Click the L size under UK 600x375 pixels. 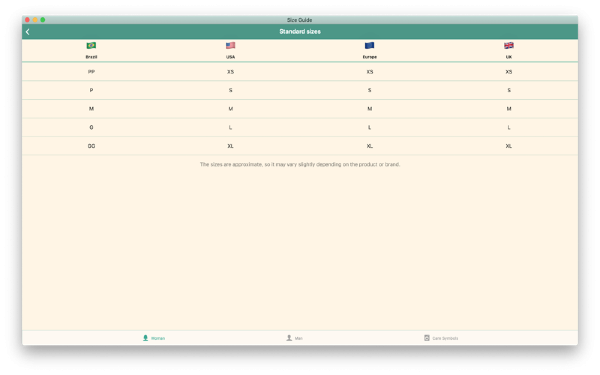click(x=509, y=127)
